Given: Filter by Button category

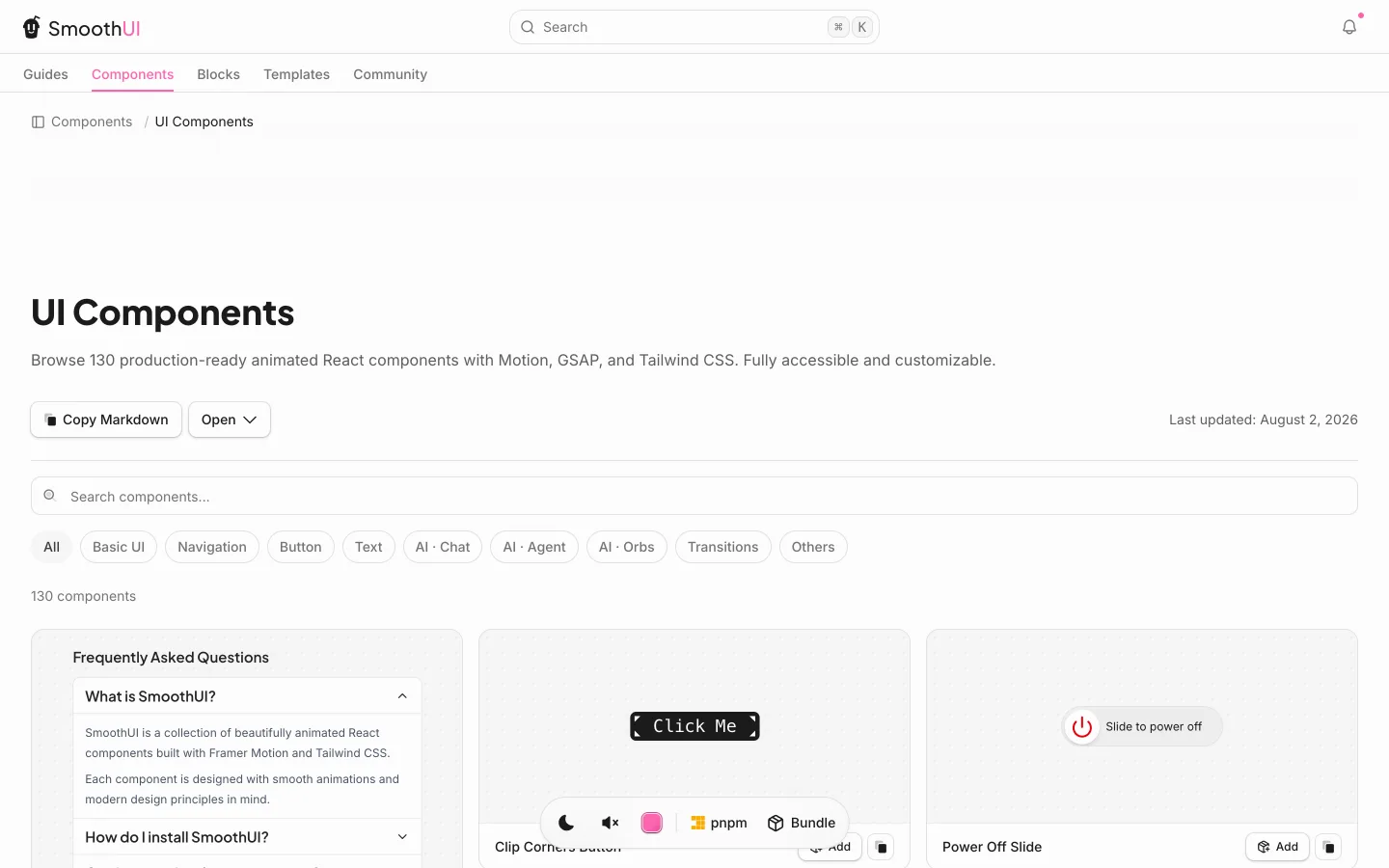Looking at the screenshot, I should (x=301, y=547).
